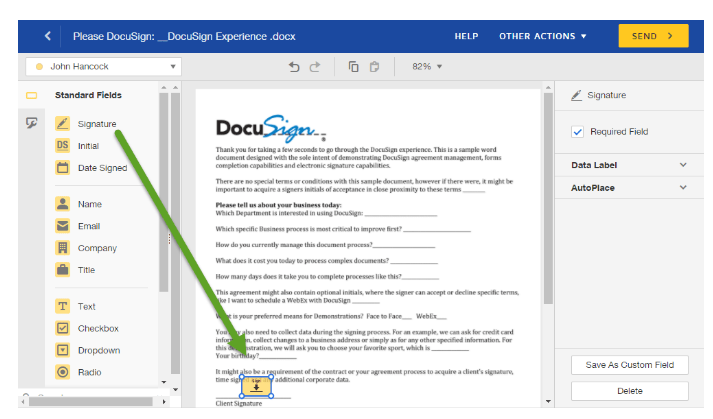Select the Radio field icon

pyautogui.click(x=63, y=372)
